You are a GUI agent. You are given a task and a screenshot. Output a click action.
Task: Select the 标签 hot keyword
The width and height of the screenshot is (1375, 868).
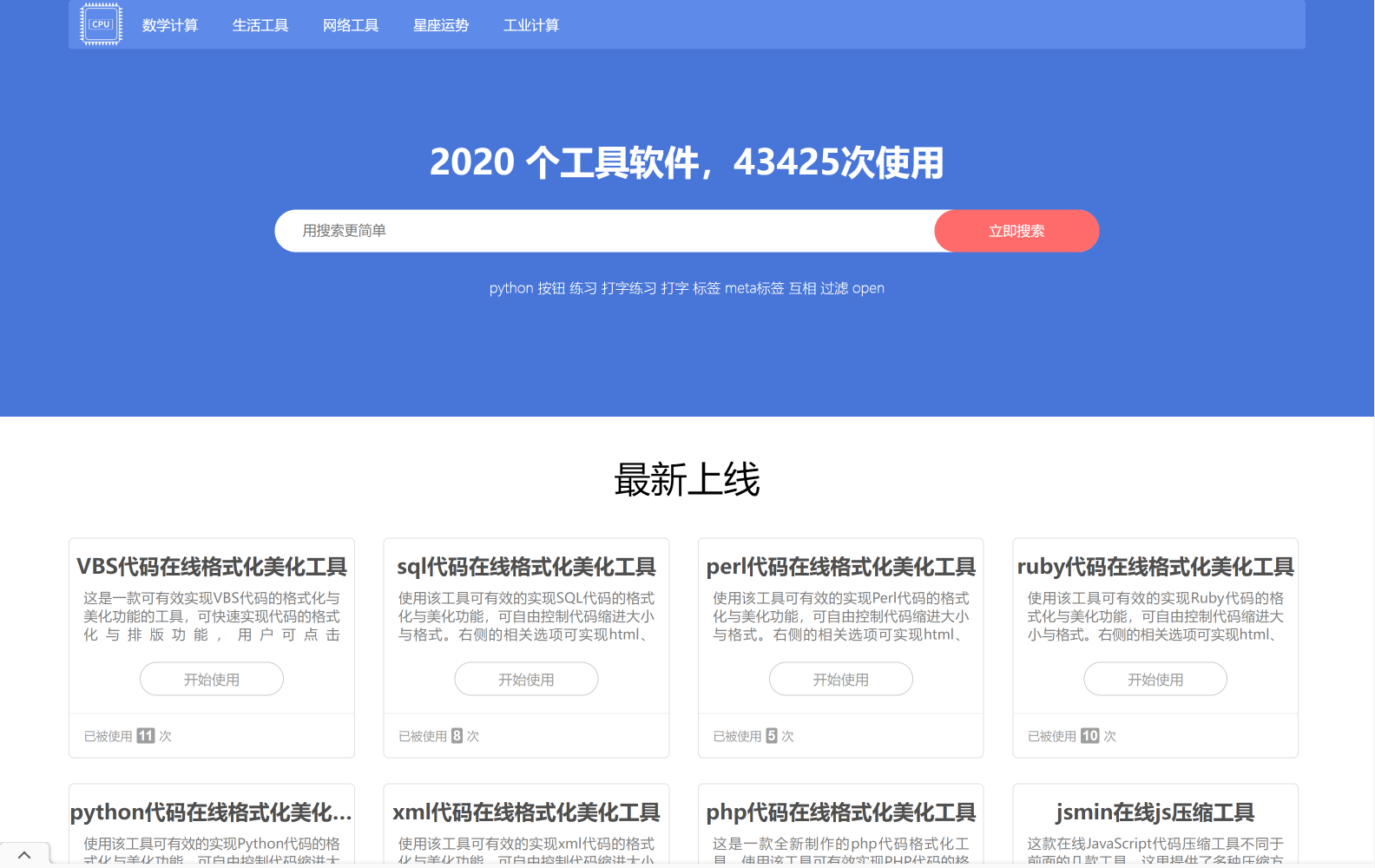(707, 288)
